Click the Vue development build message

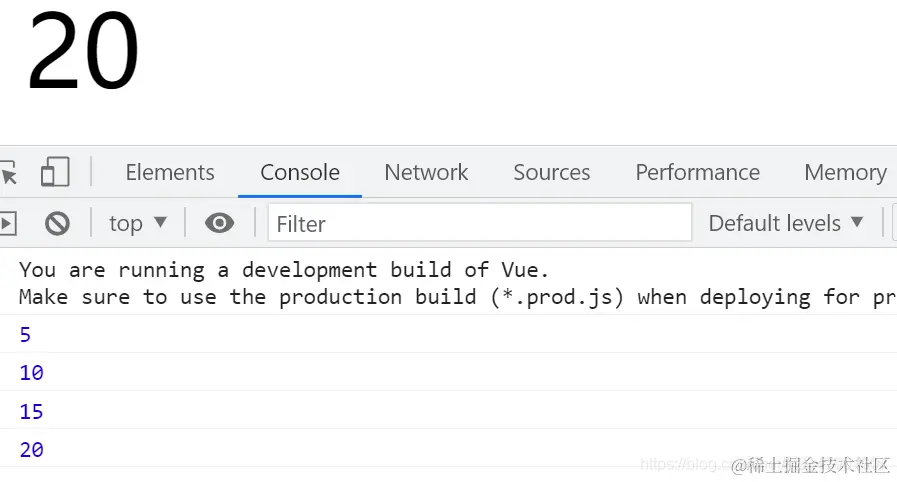click(284, 270)
